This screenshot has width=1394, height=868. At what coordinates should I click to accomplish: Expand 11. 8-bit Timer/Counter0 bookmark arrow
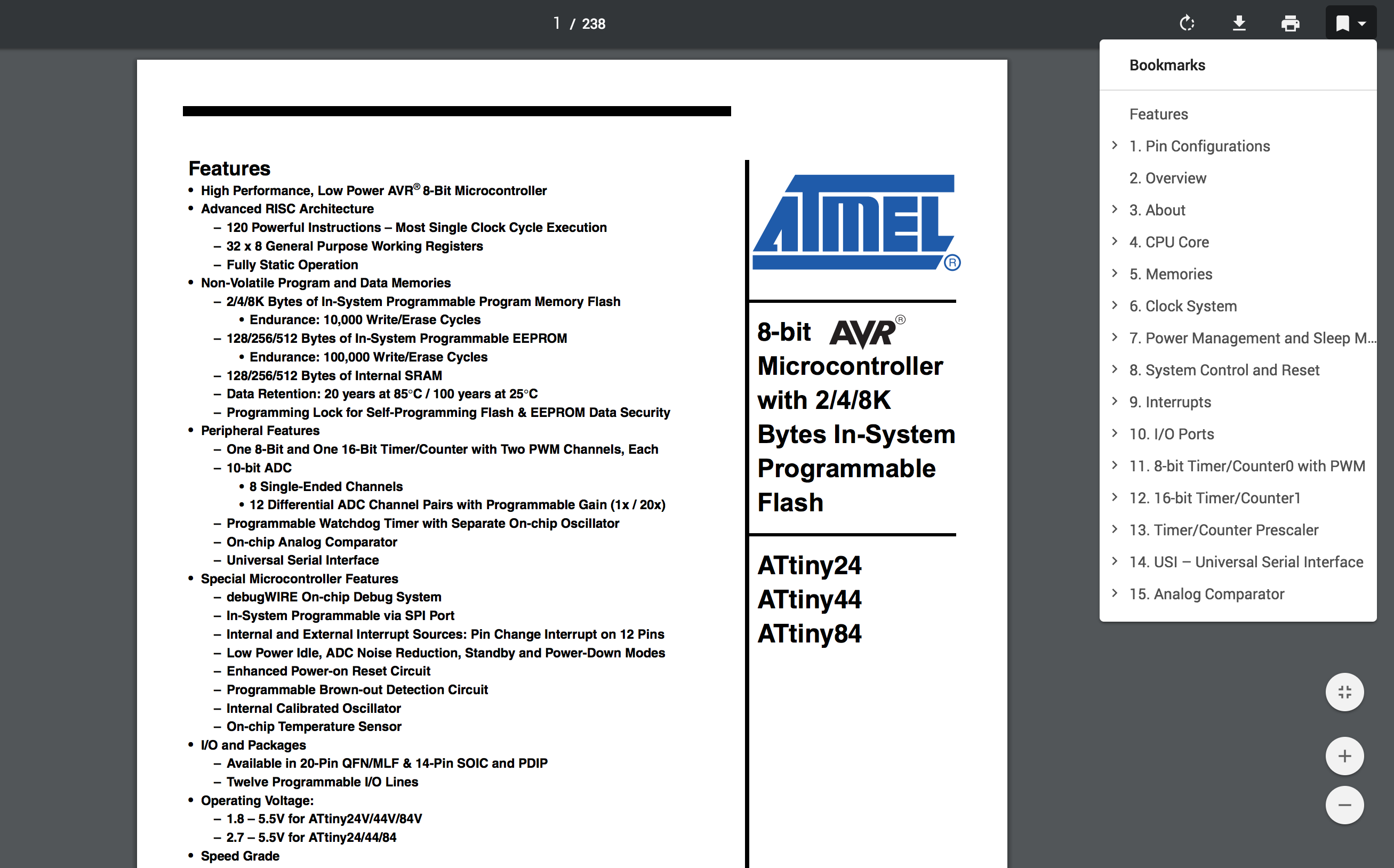1115,465
